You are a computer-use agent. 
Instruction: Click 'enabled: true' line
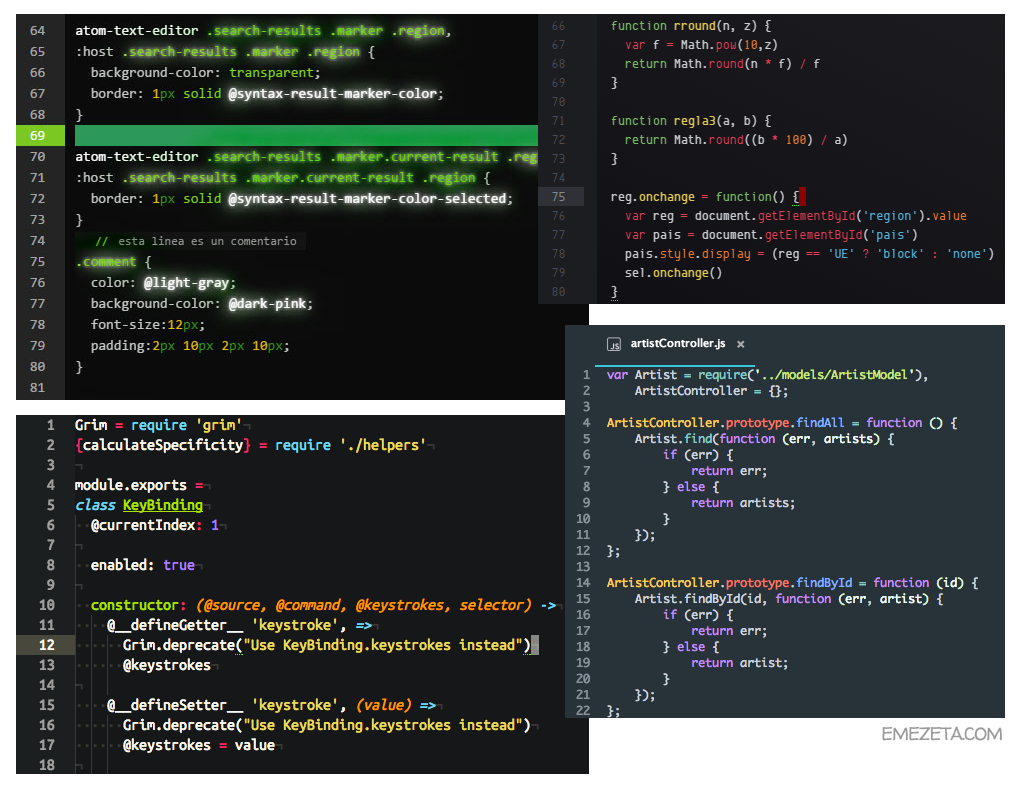tap(142, 565)
